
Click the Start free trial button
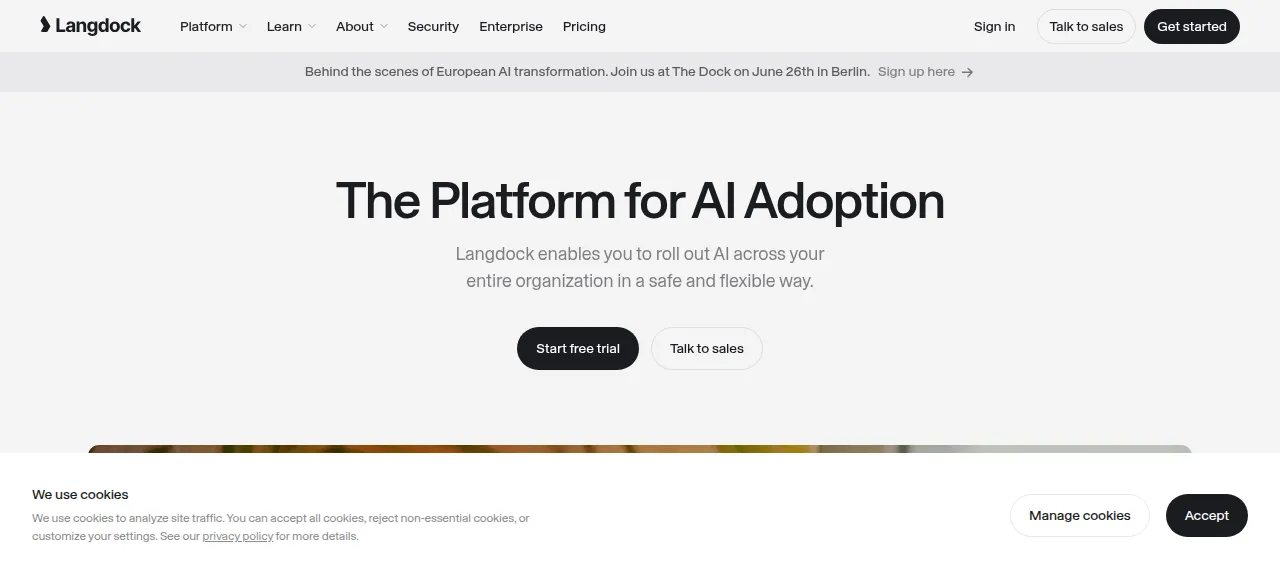(x=578, y=349)
